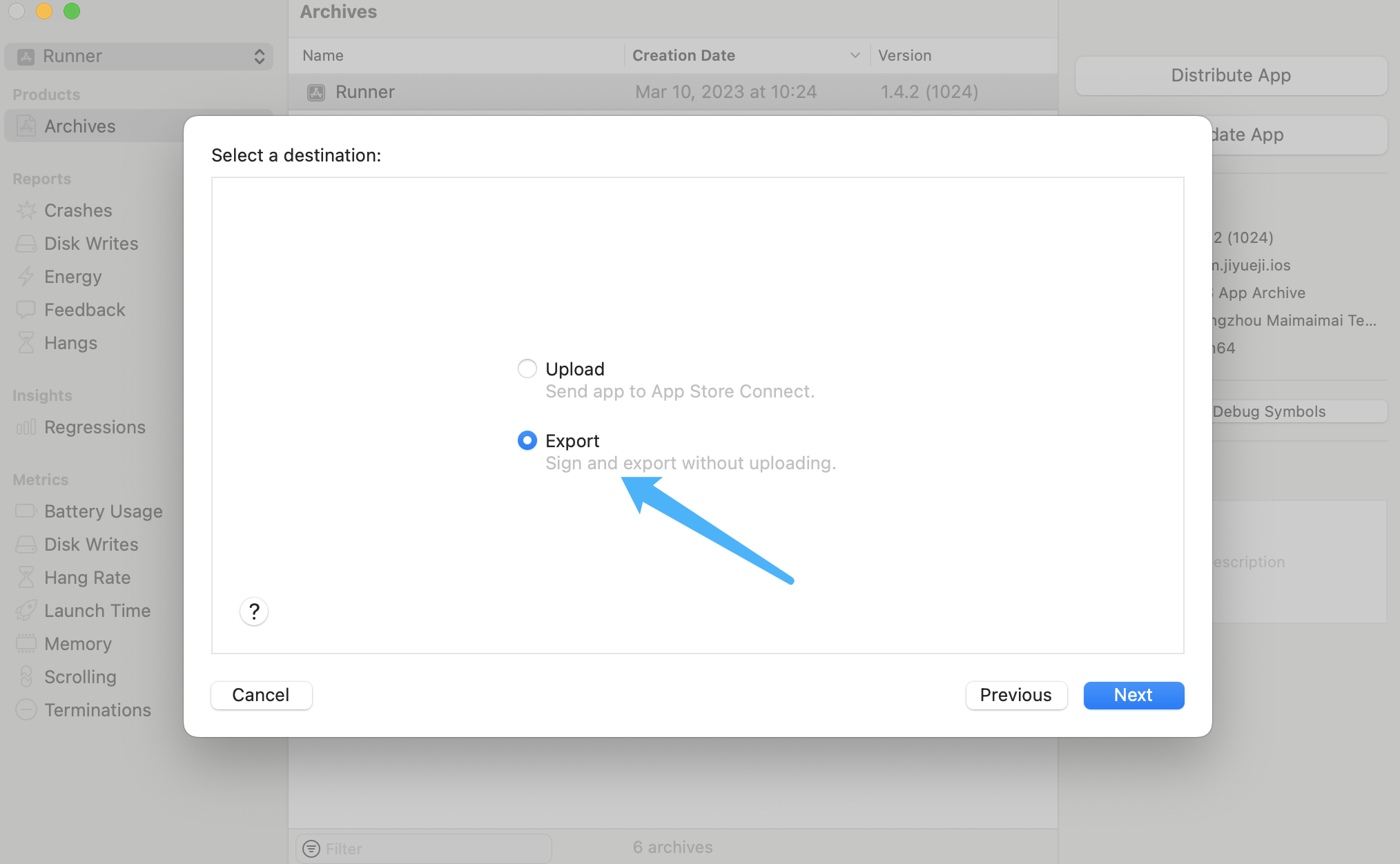1400x864 pixels.
Task: Click the Distribute App button
Action: pos(1231,75)
